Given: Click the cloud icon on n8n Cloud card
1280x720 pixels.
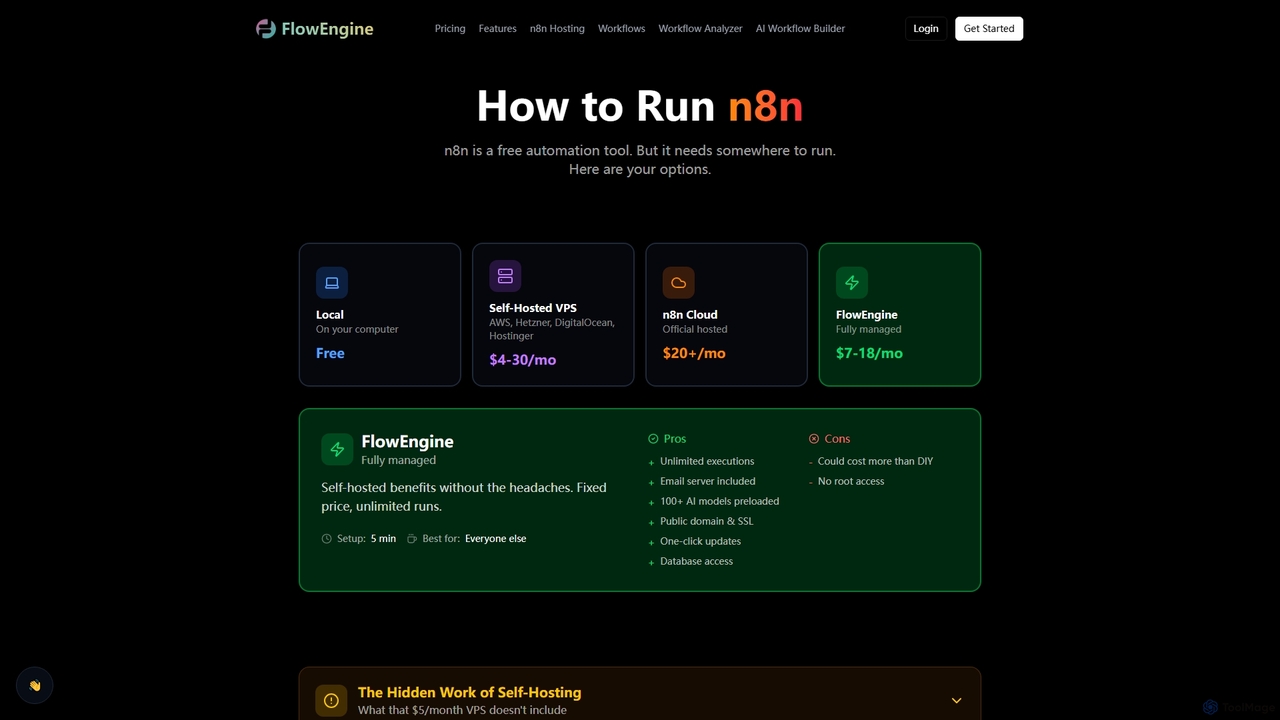Looking at the screenshot, I should [678, 283].
